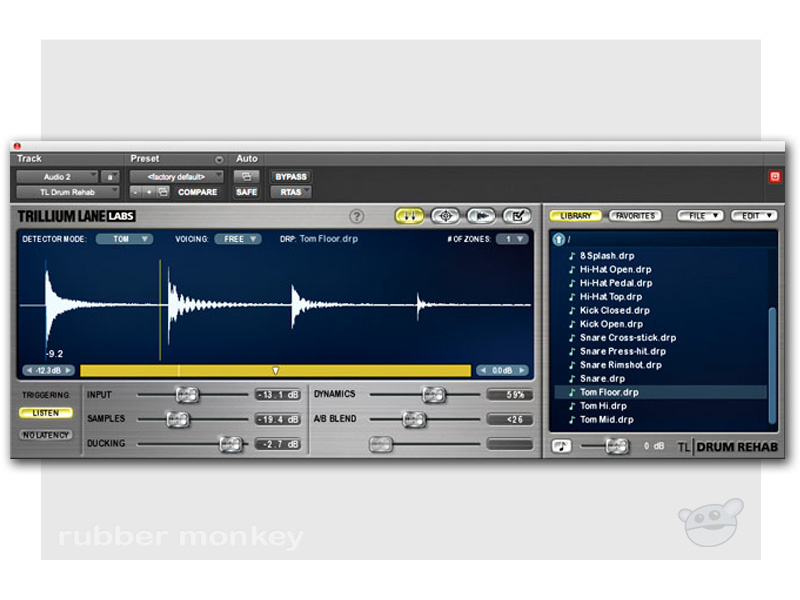This screenshot has height=600, width=800.
Task: Click the A/B BLEND slider knob
Action: point(414,419)
